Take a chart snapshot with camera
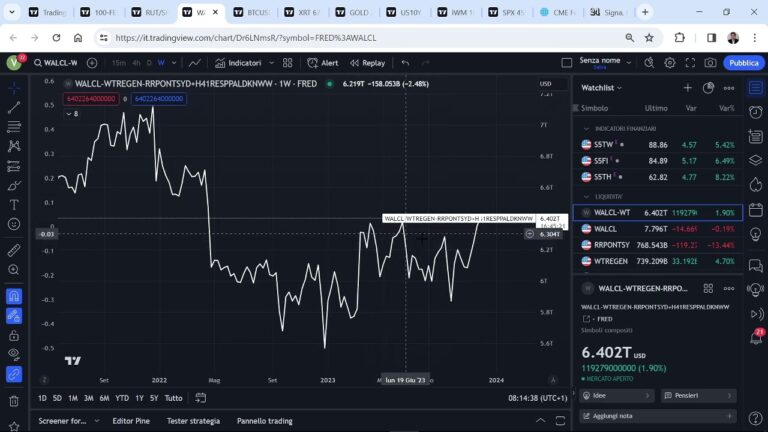Screen dimensions: 768x432 710,63
